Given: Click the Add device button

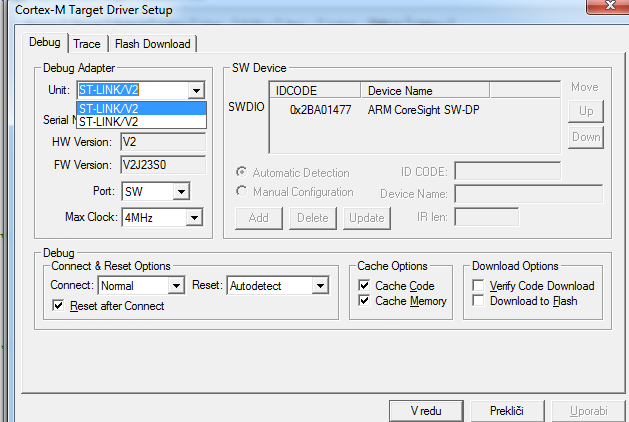Looking at the screenshot, I should [259, 218].
